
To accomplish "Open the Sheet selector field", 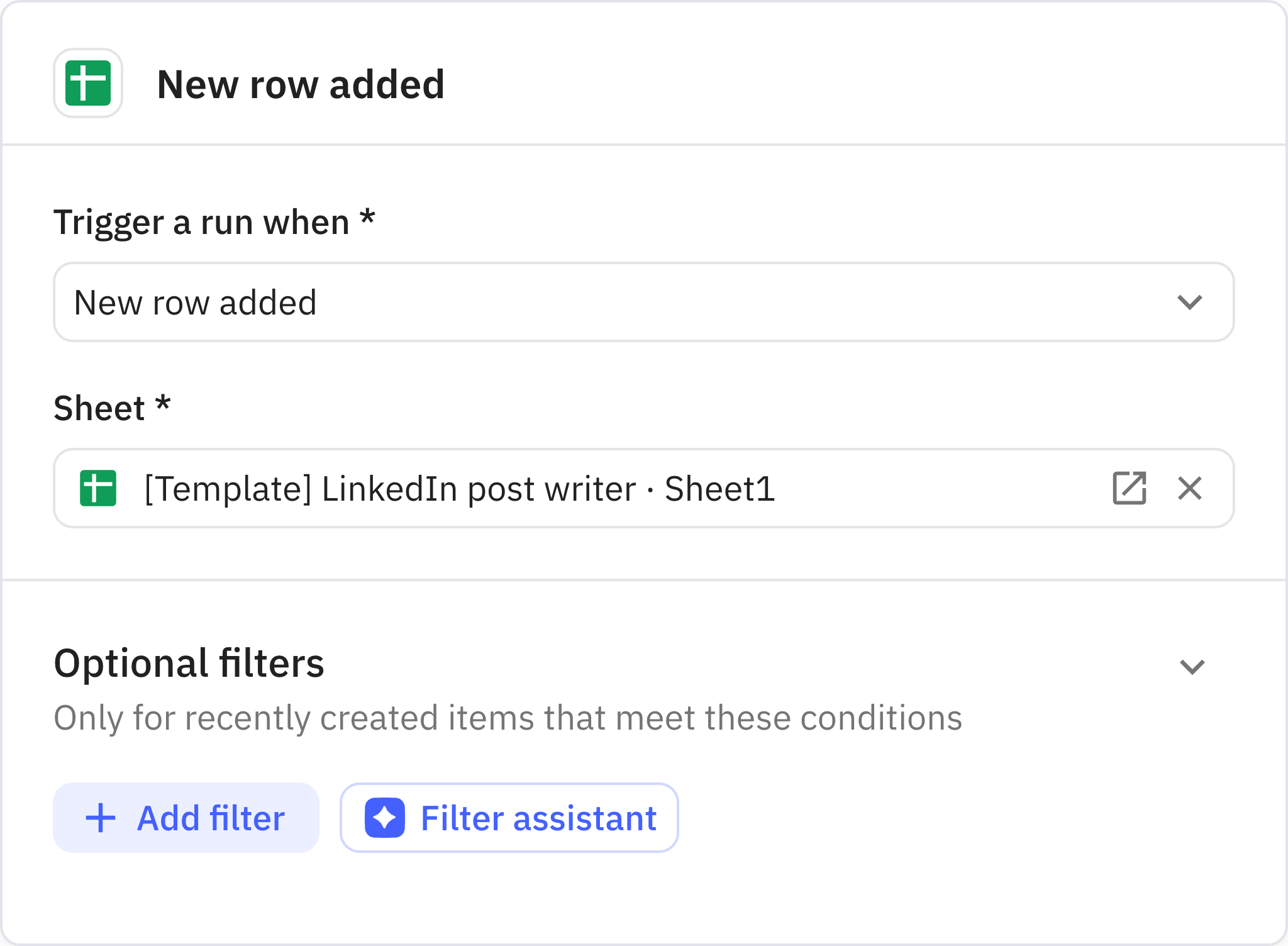I will (x=880, y=488).
